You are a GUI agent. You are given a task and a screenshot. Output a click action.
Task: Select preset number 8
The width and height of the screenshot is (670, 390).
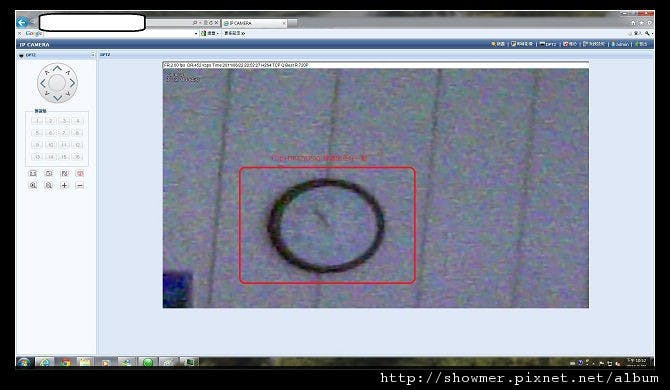coord(77,133)
